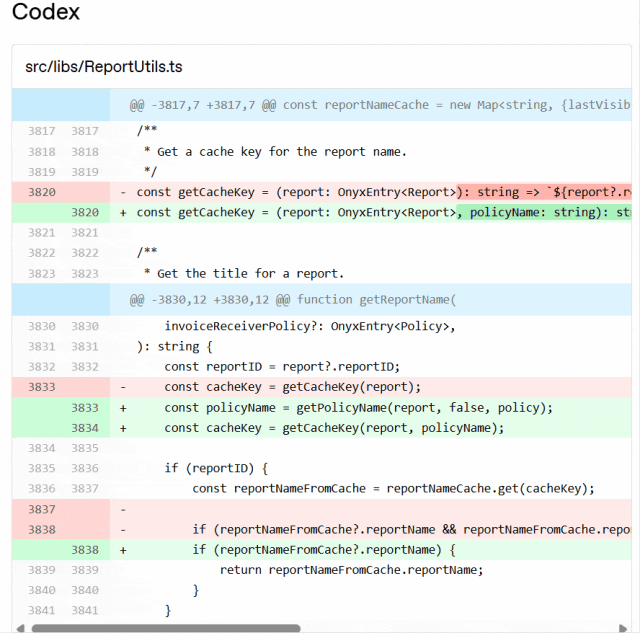This screenshot has width=640, height=633.
Task: Select added line number 3834
Action: click(85, 428)
